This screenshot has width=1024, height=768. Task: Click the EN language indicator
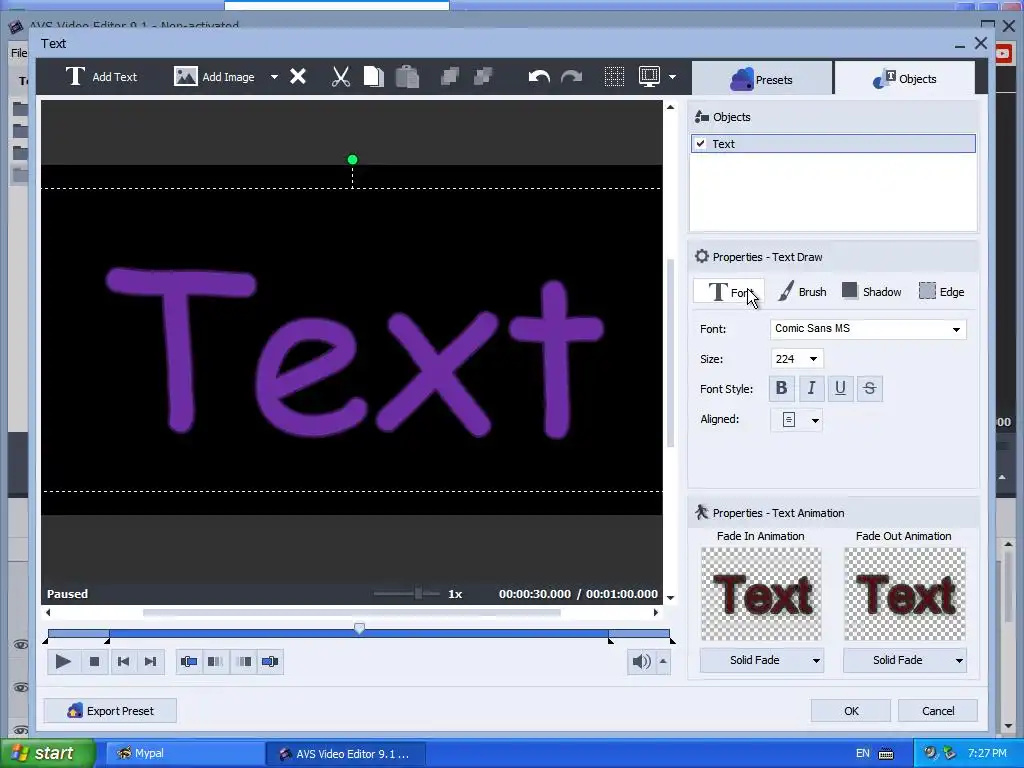(x=863, y=753)
